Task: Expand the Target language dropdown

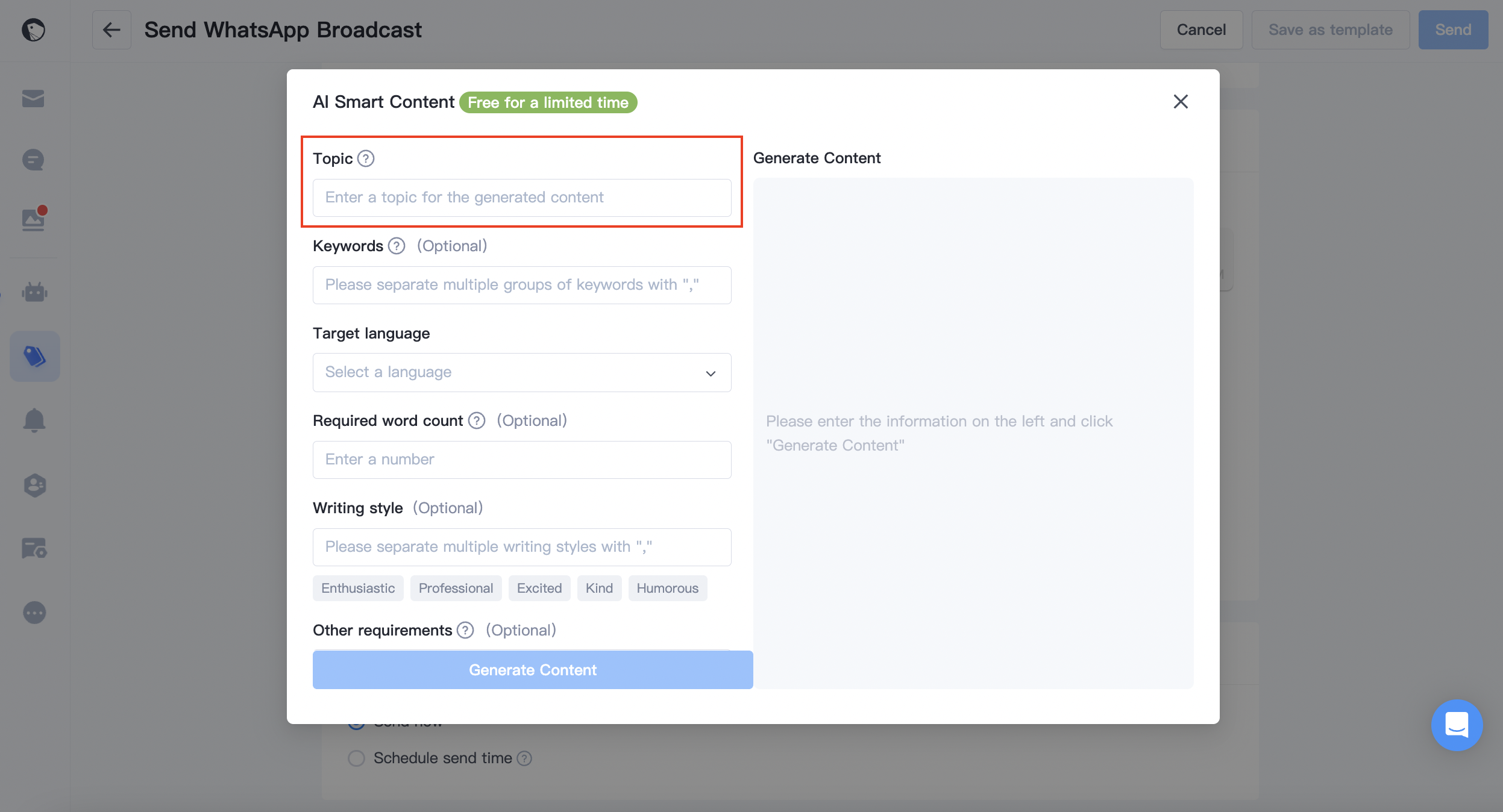Action: 522,372
